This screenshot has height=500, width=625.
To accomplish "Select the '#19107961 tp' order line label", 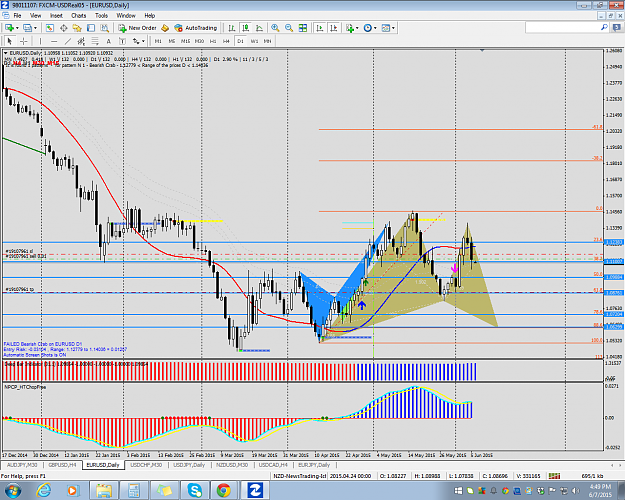I will click(x=20, y=289).
